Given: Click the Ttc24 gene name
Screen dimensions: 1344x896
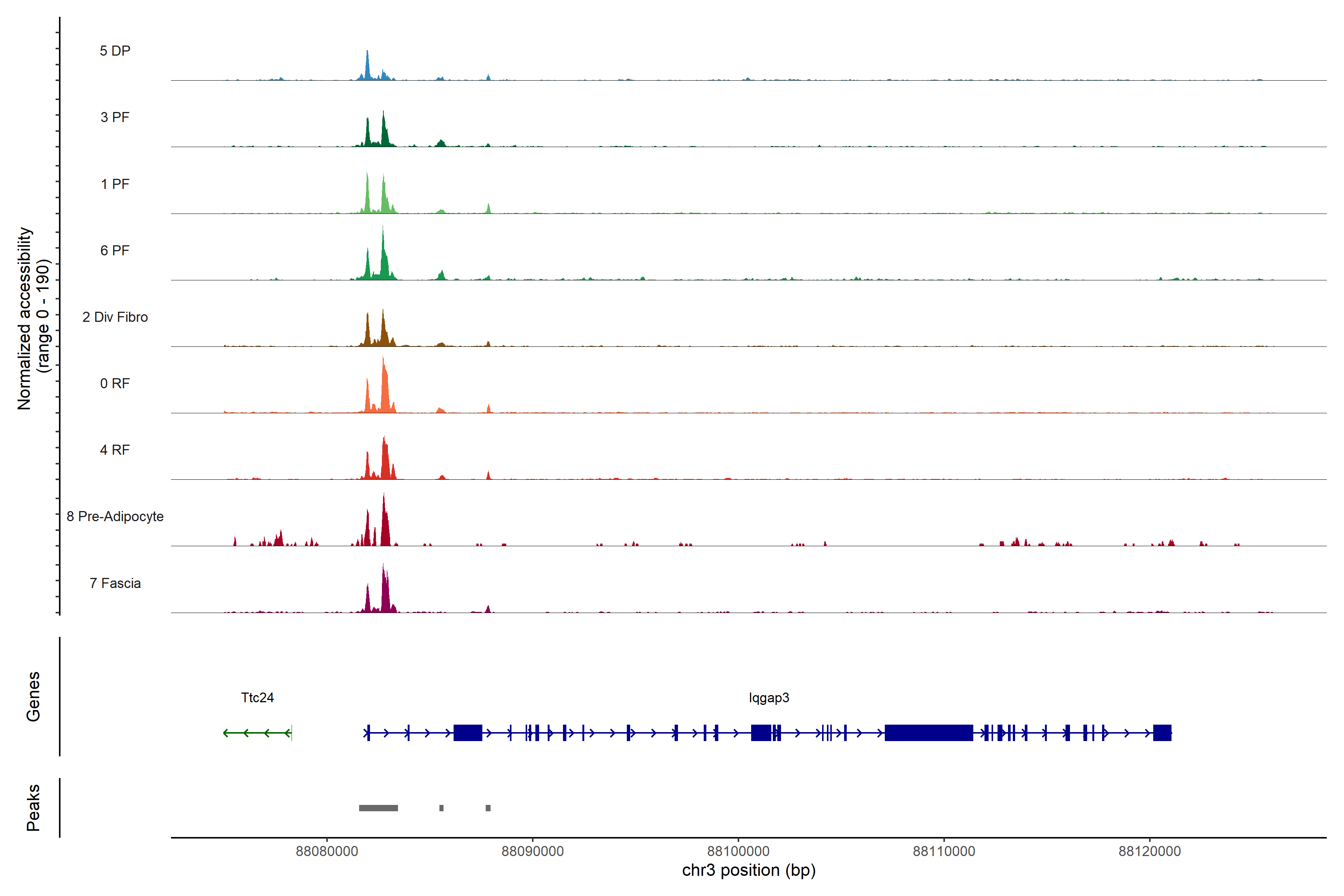Looking at the screenshot, I should click(257, 698).
